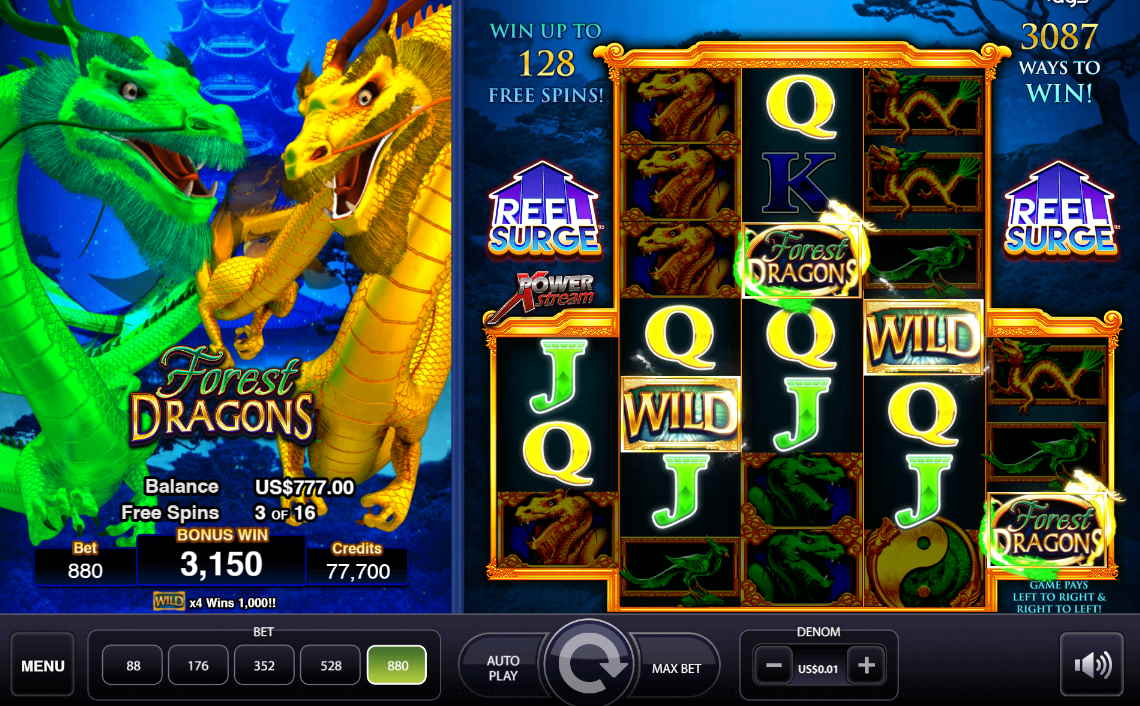Select the highlighted 880 bet option
The height and width of the screenshot is (706, 1140).
click(397, 665)
